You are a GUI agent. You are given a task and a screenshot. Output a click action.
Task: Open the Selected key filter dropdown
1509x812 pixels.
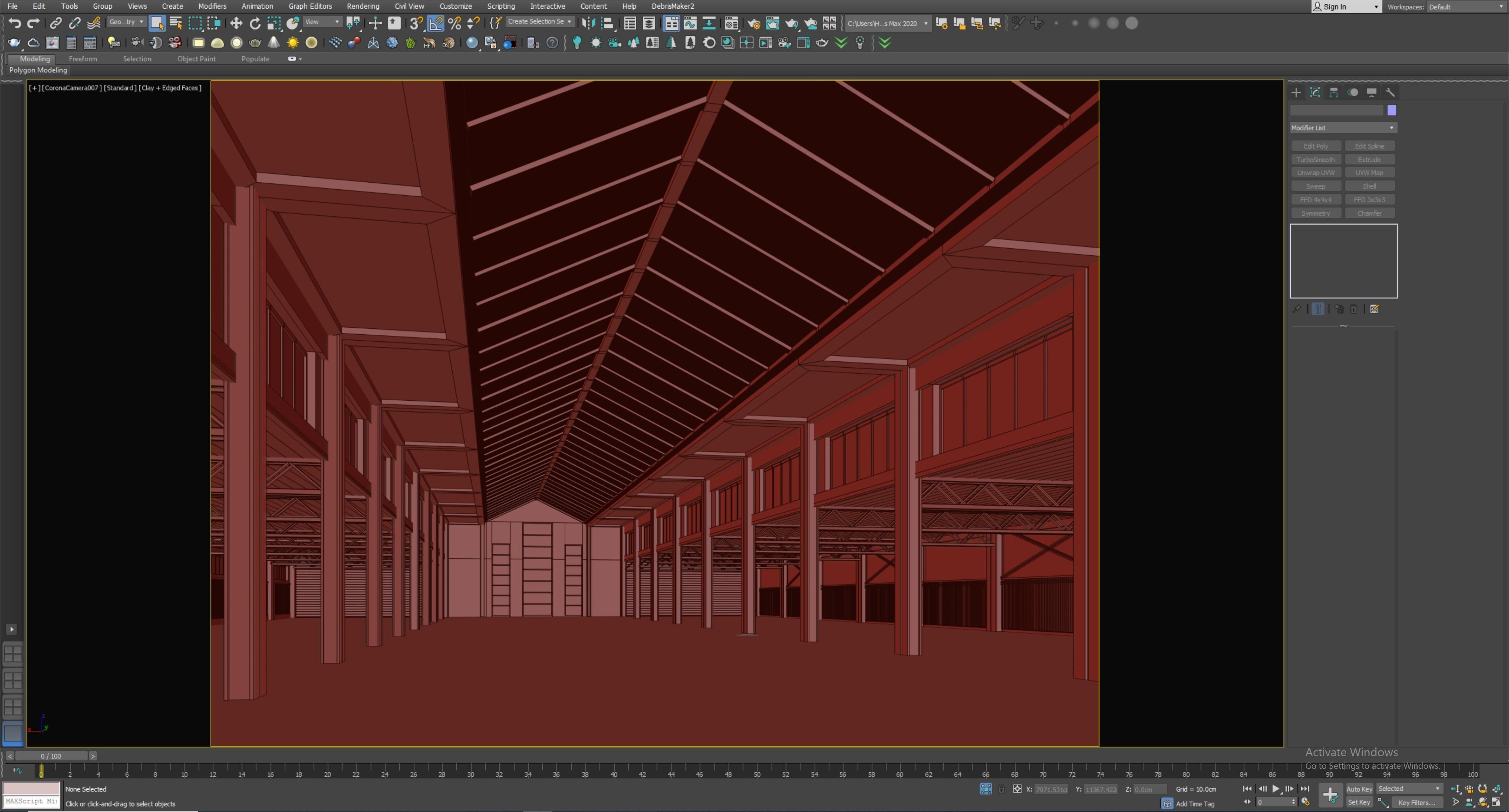pos(1409,789)
